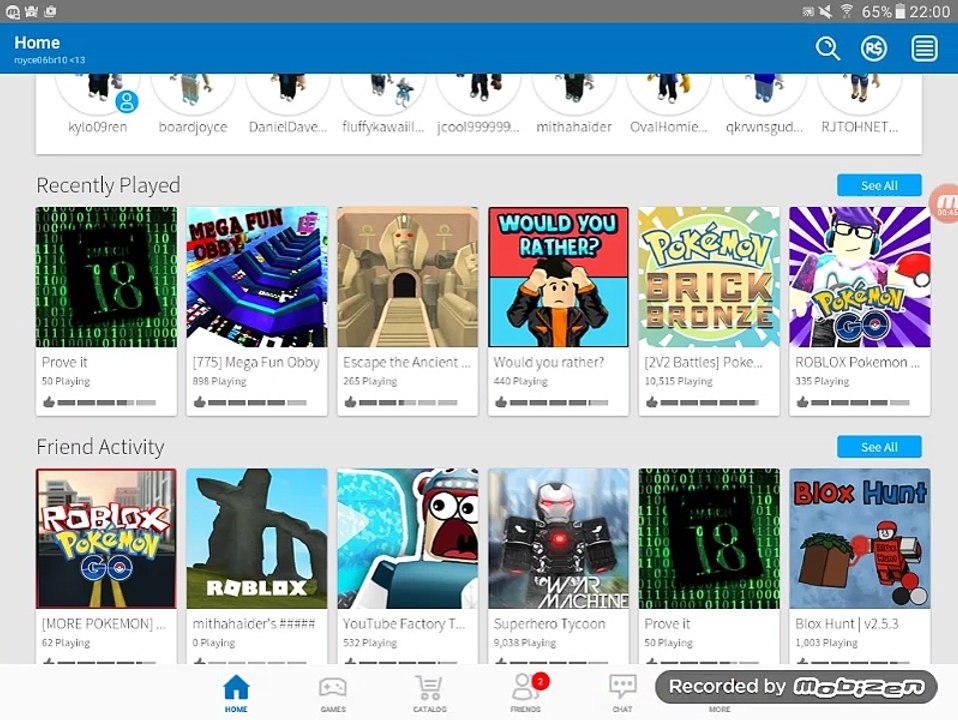Open ROBLOX Pokemon GO thumbnail in Recently Played

click(x=860, y=277)
